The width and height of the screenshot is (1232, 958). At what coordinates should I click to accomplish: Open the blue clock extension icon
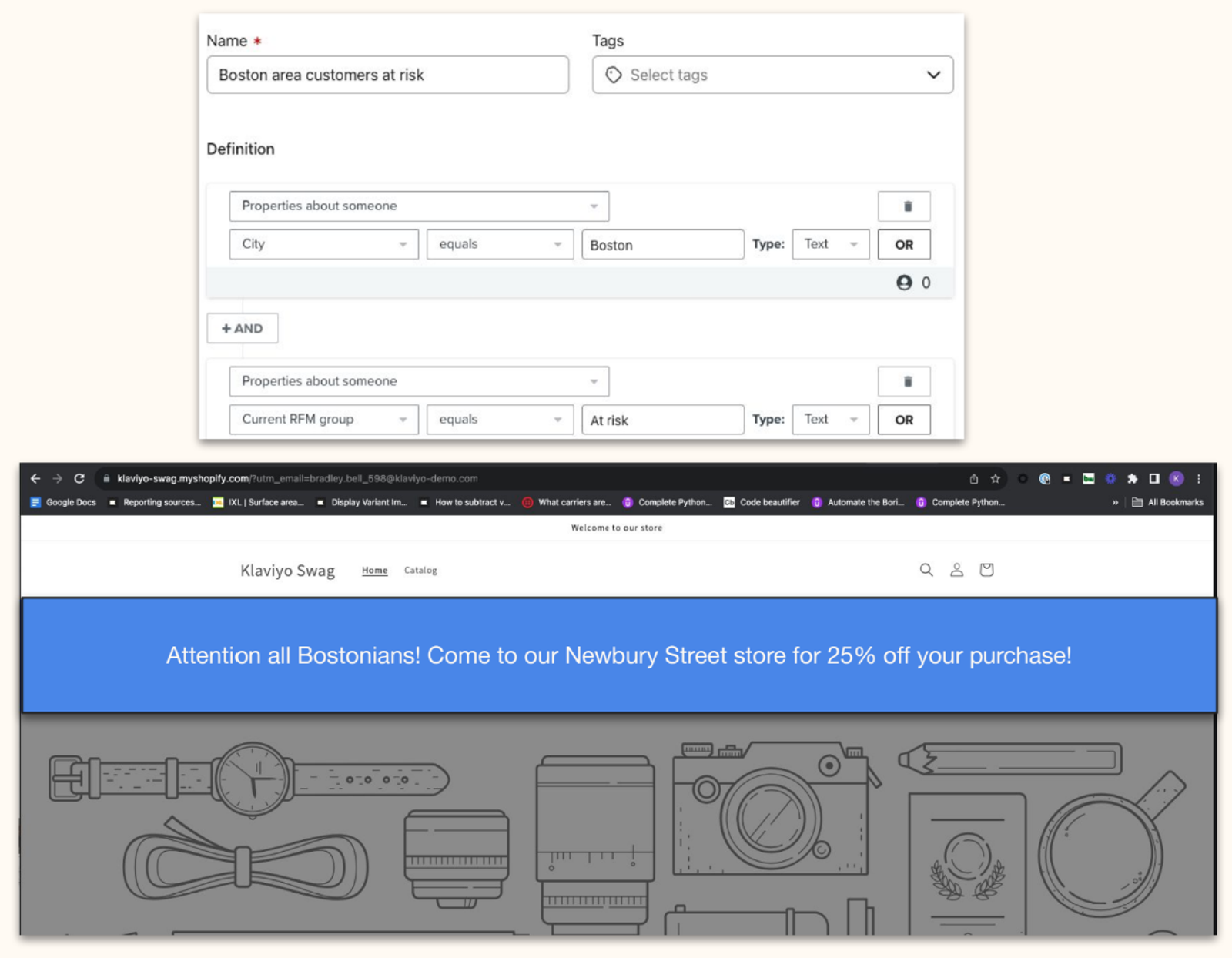1045,478
